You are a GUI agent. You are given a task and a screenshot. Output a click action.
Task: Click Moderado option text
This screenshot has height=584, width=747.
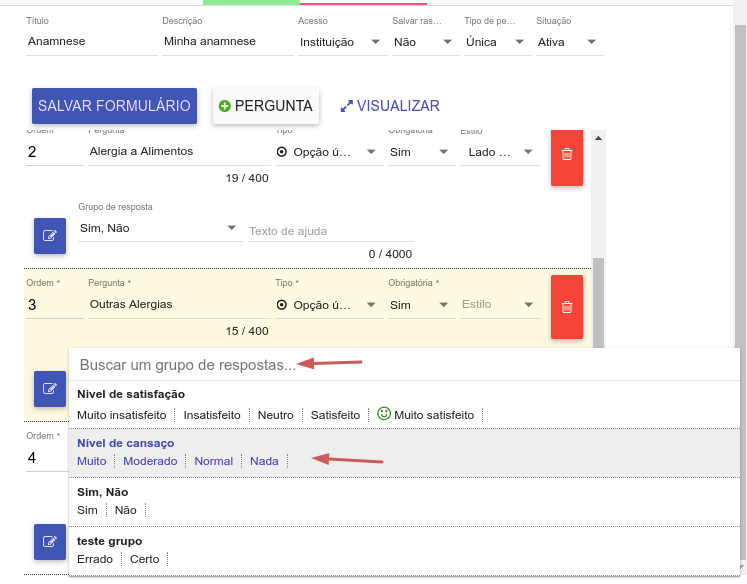[150, 461]
